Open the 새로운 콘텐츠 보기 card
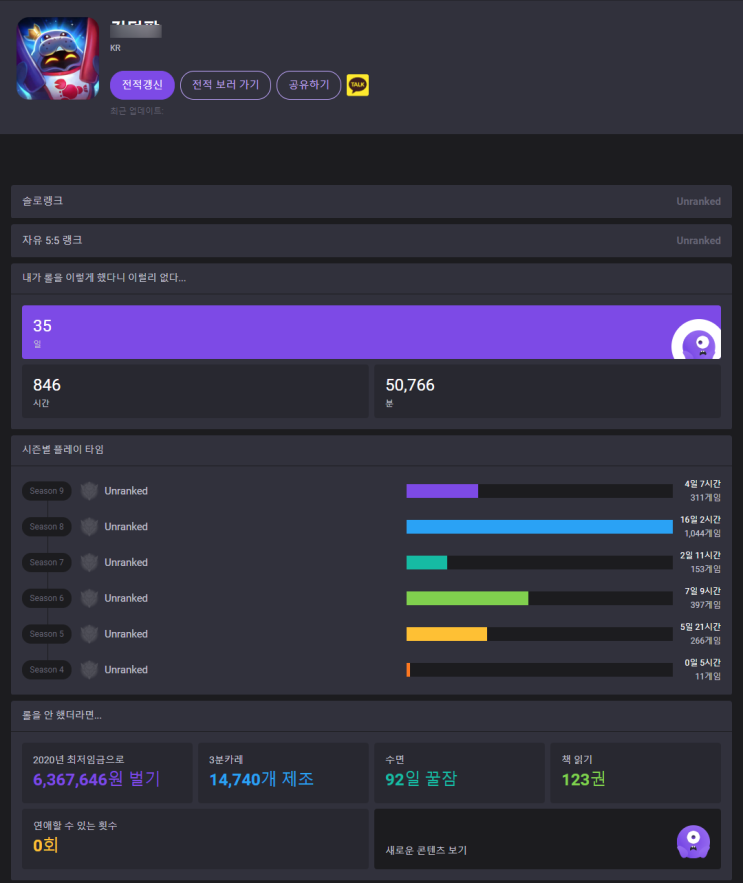The image size is (743, 883). (548, 839)
